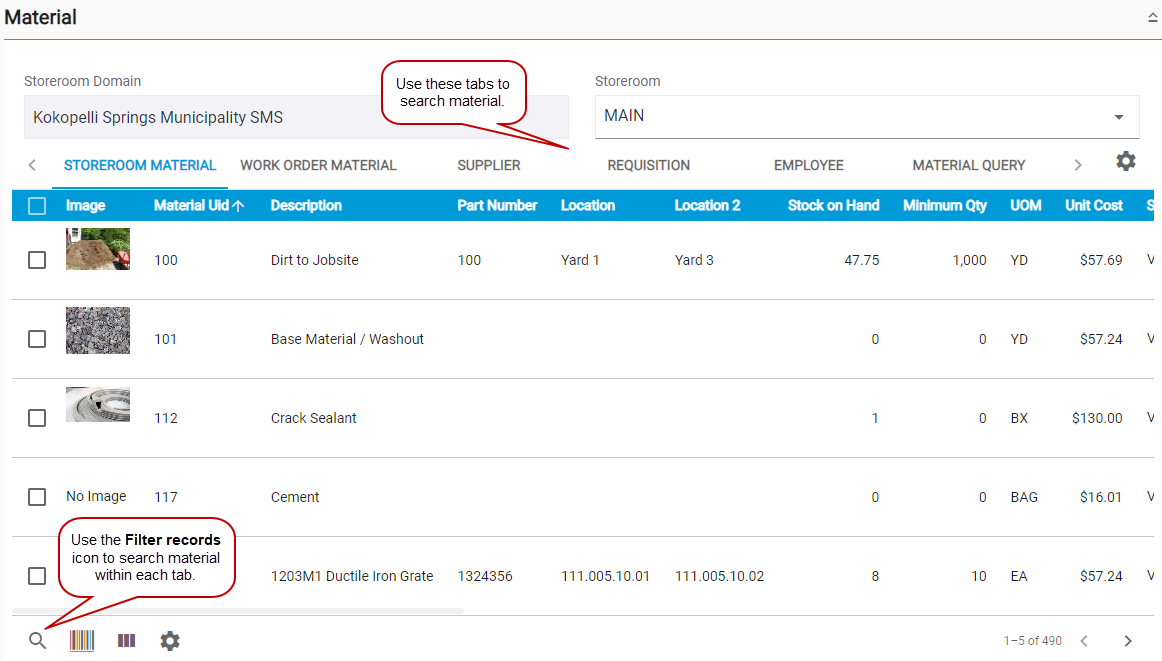This screenshot has width=1162, height=661.
Task: Click the barcode scan icon
Action: tap(82, 641)
